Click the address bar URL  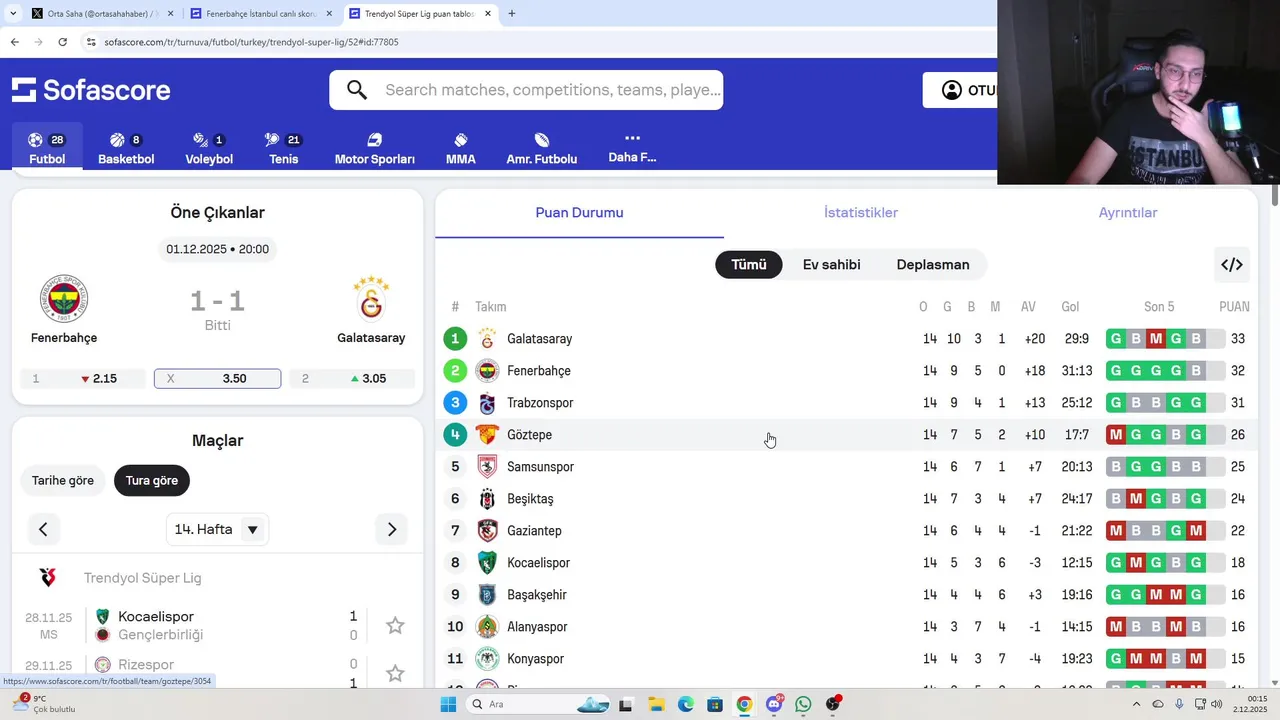[x=251, y=42]
